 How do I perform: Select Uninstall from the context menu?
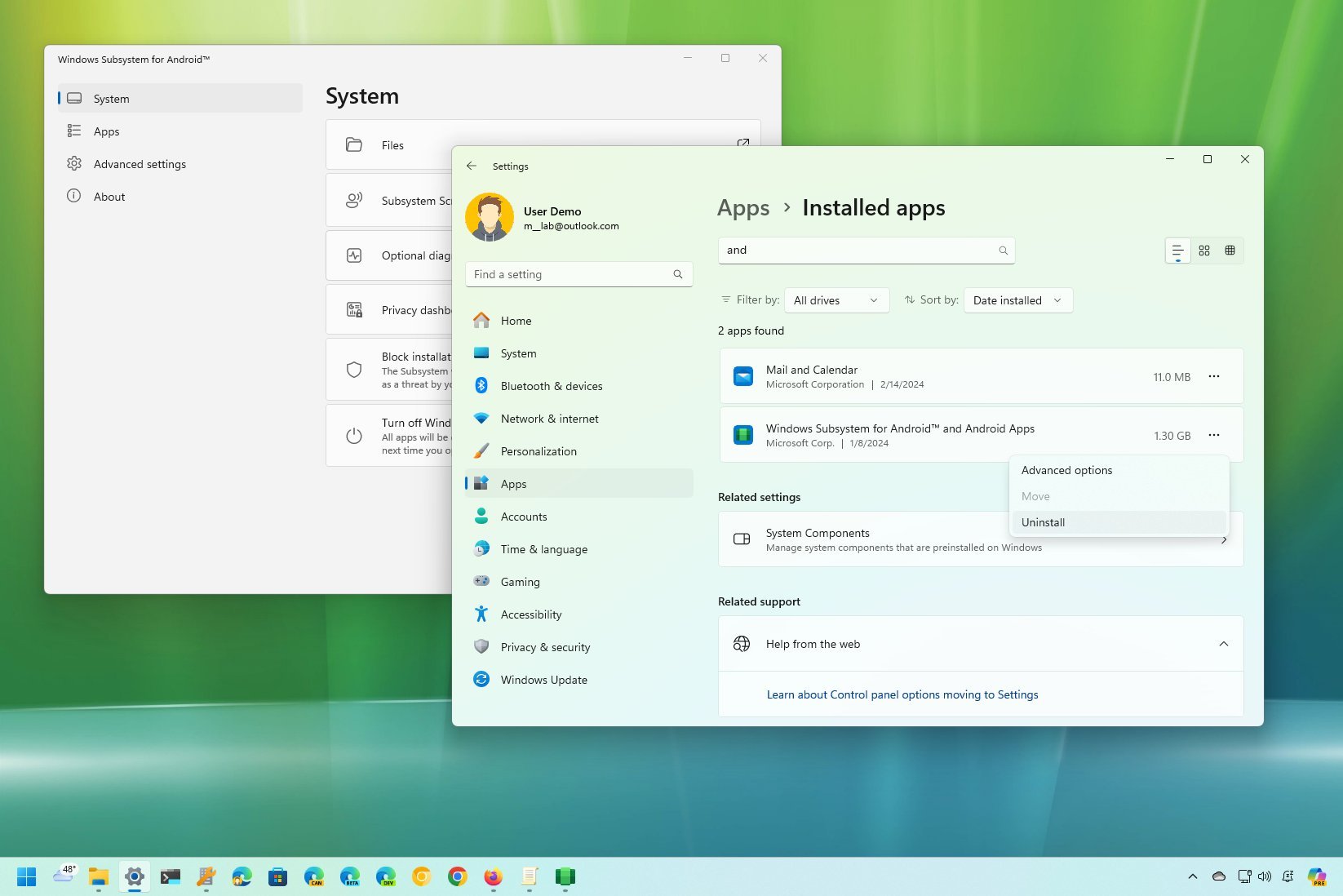(1043, 522)
